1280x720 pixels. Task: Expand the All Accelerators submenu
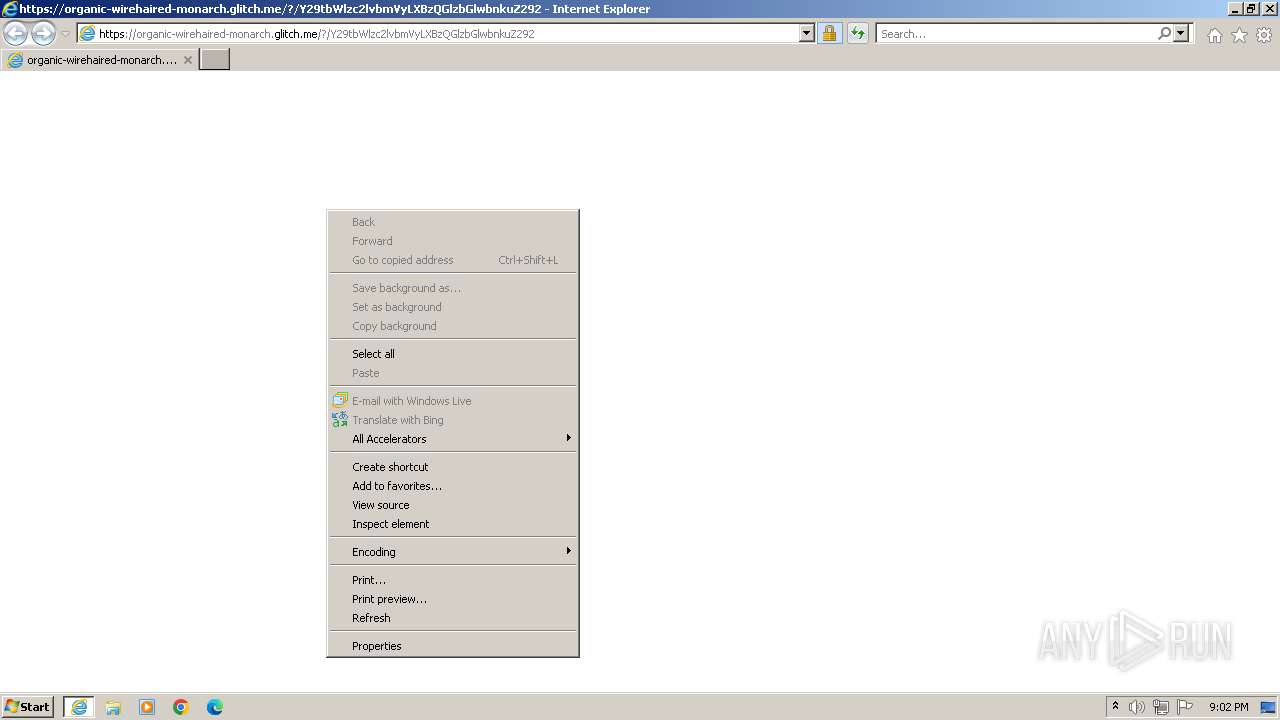(x=453, y=439)
